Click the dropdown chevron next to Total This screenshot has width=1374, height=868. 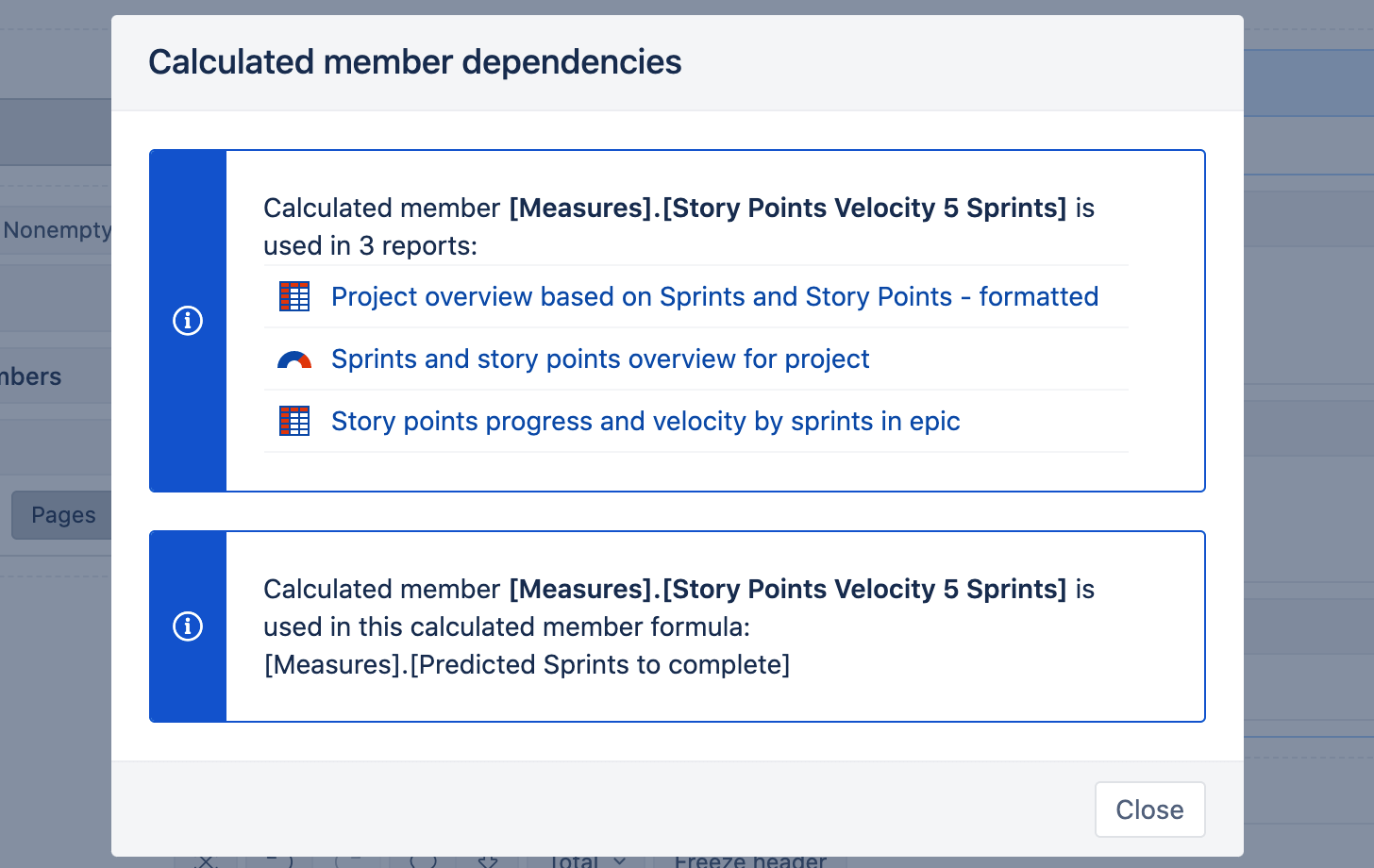click(619, 861)
